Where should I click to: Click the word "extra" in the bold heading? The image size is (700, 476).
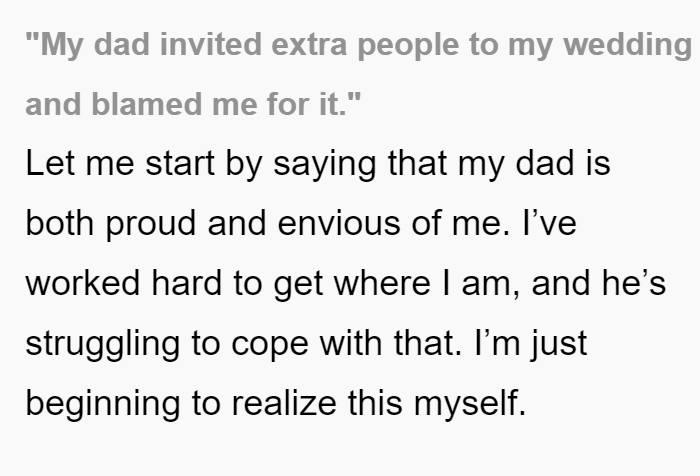309,45
